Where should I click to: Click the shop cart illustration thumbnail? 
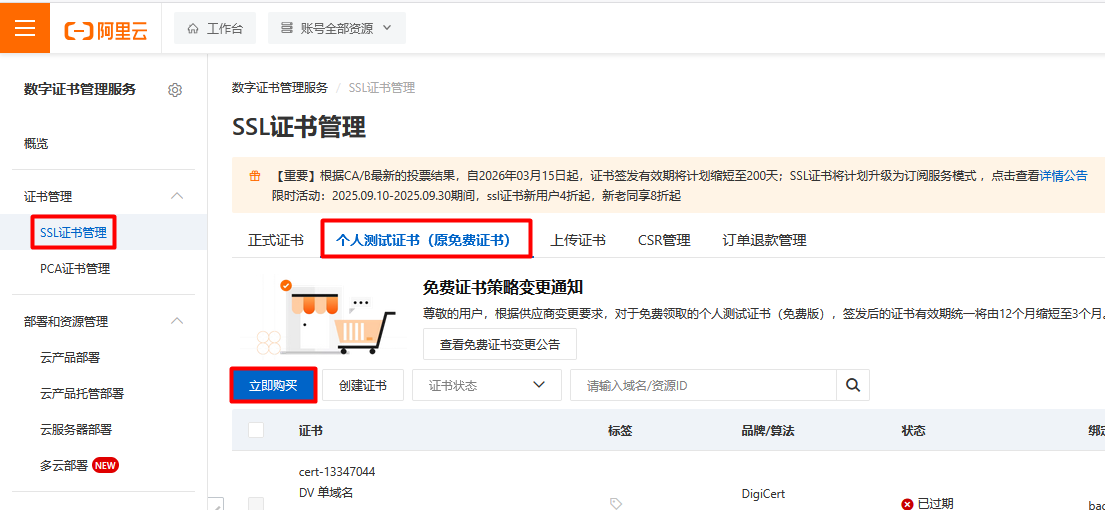[328, 316]
